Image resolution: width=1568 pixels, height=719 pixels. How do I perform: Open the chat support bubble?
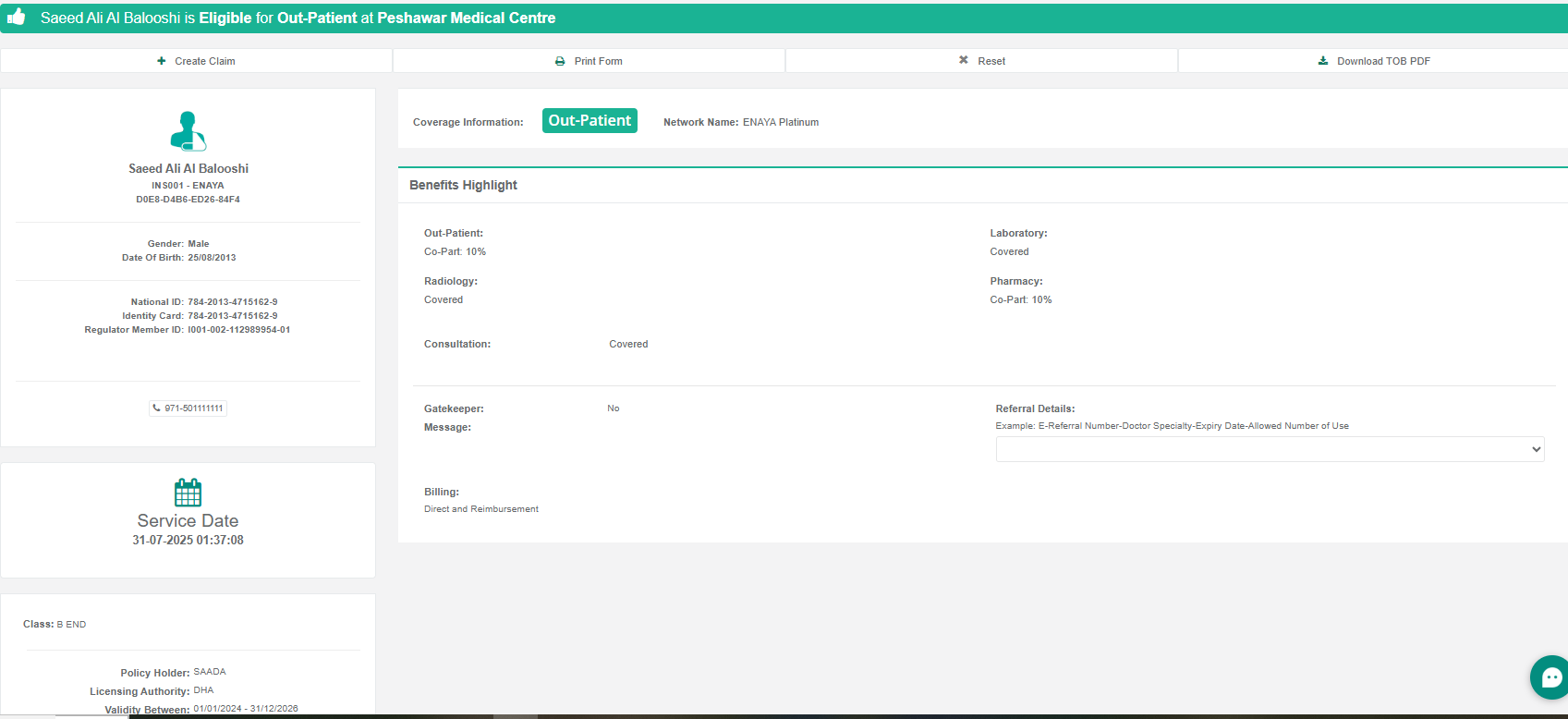pyautogui.click(x=1550, y=677)
